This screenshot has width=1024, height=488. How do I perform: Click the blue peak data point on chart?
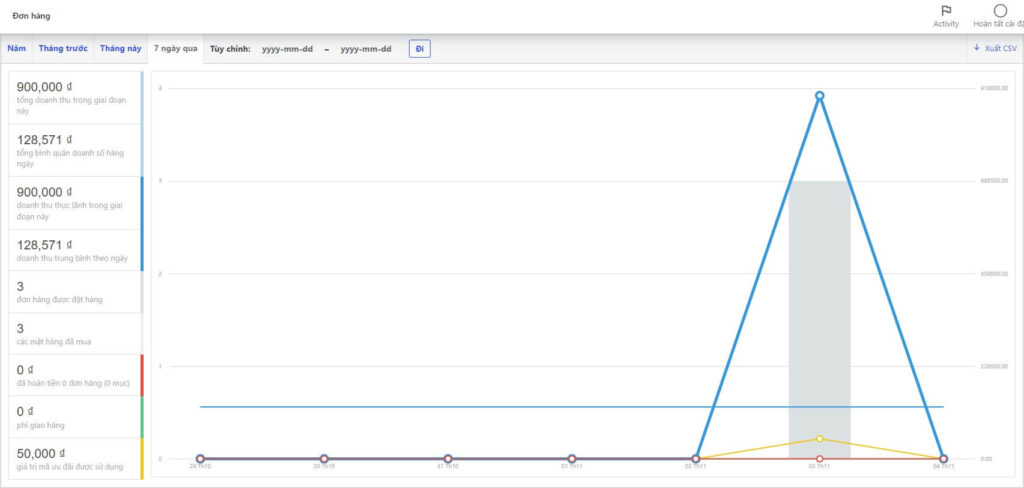819,96
